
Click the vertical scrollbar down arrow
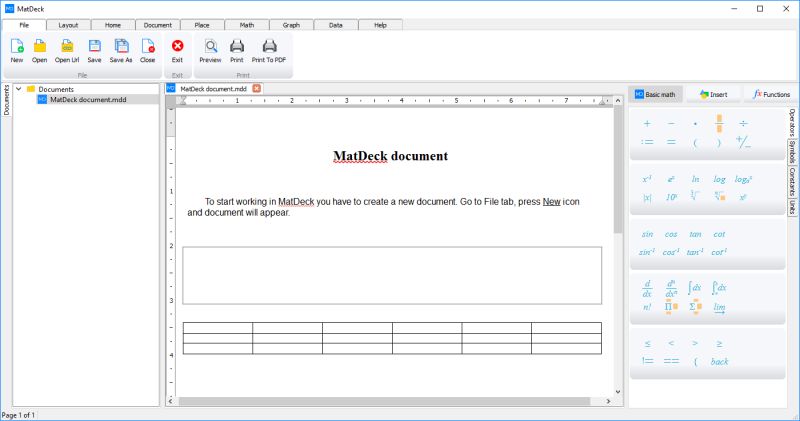click(618, 392)
